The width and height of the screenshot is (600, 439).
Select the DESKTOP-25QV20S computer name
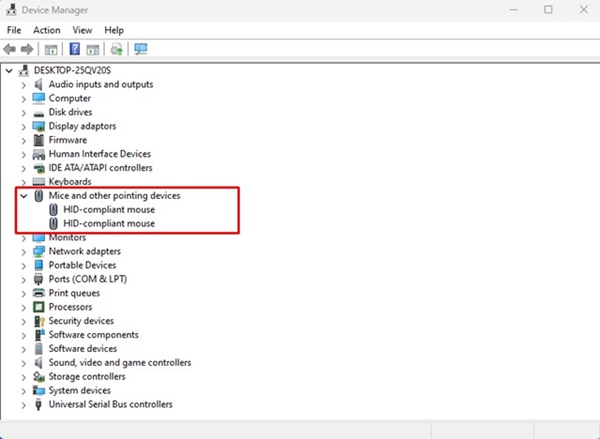(x=72, y=70)
